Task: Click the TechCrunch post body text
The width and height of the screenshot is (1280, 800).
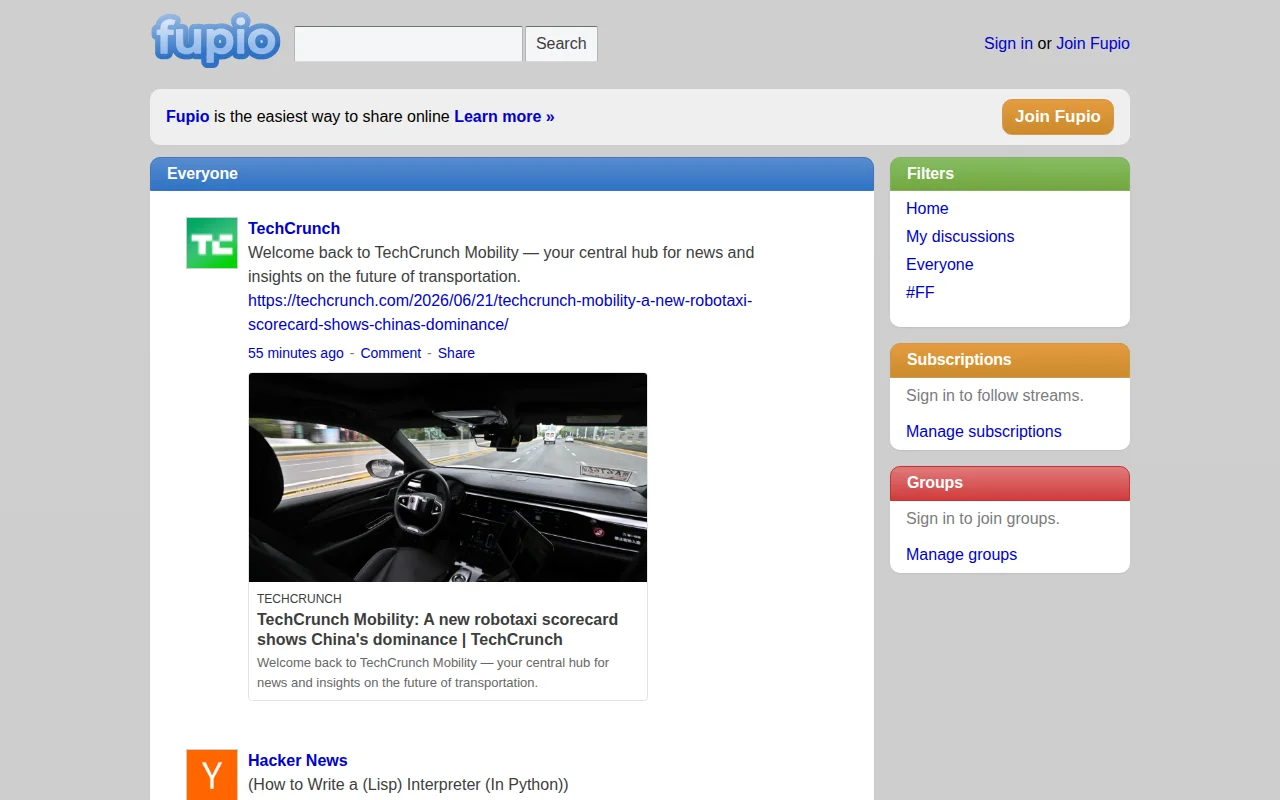Action: (x=501, y=264)
